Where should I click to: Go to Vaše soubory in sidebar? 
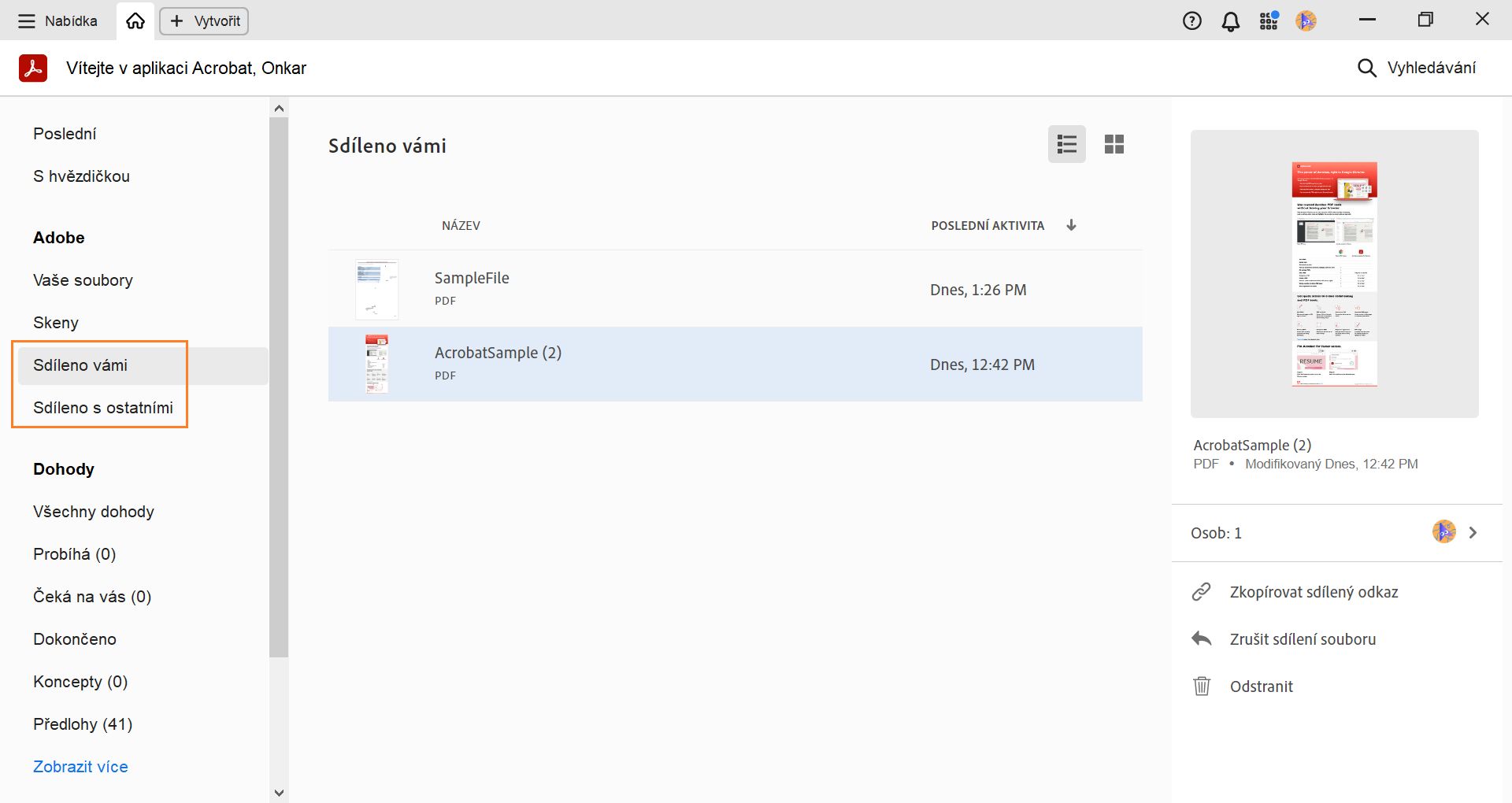point(83,280)
